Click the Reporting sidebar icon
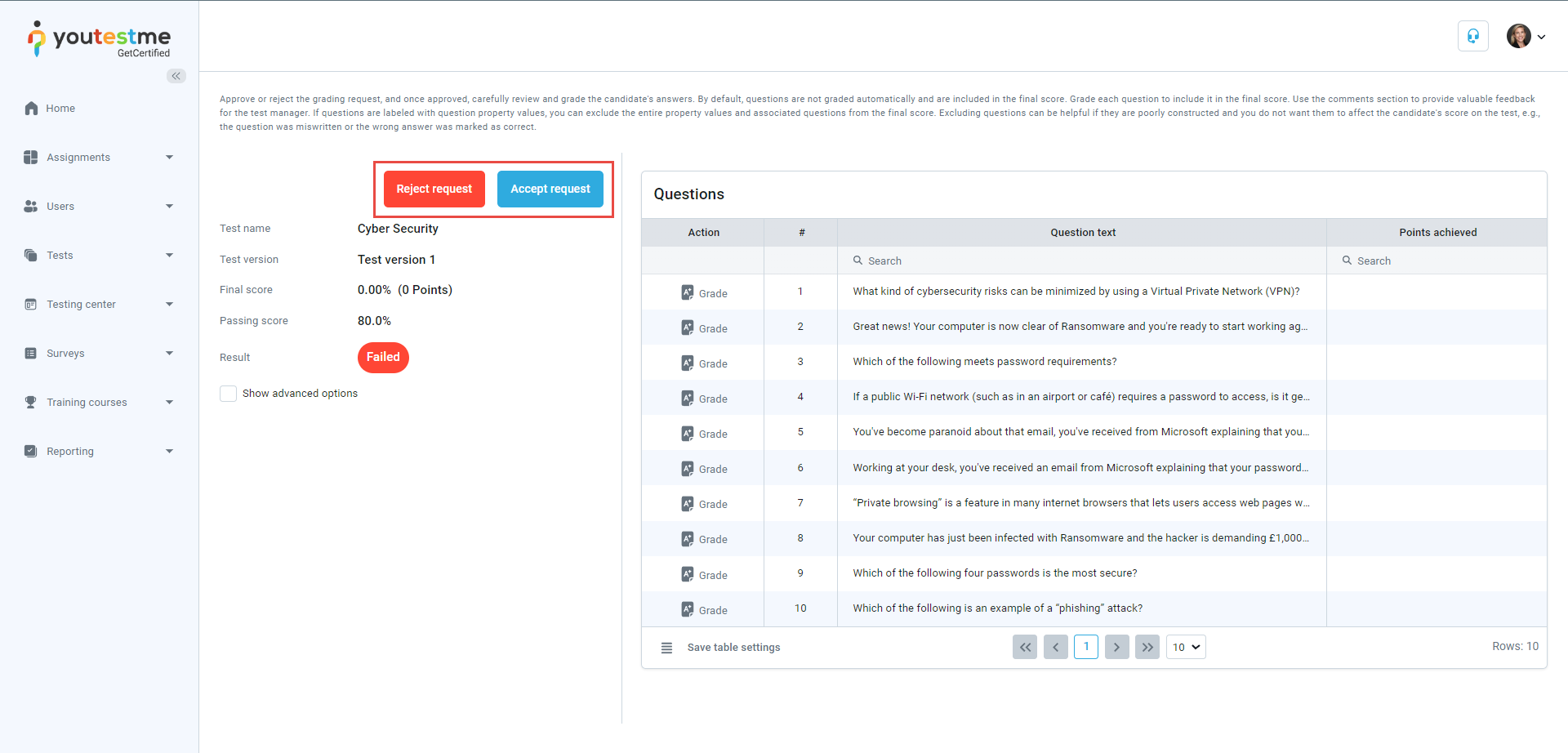The width and height of the screenshot is (1568, 753). [31, 451]
